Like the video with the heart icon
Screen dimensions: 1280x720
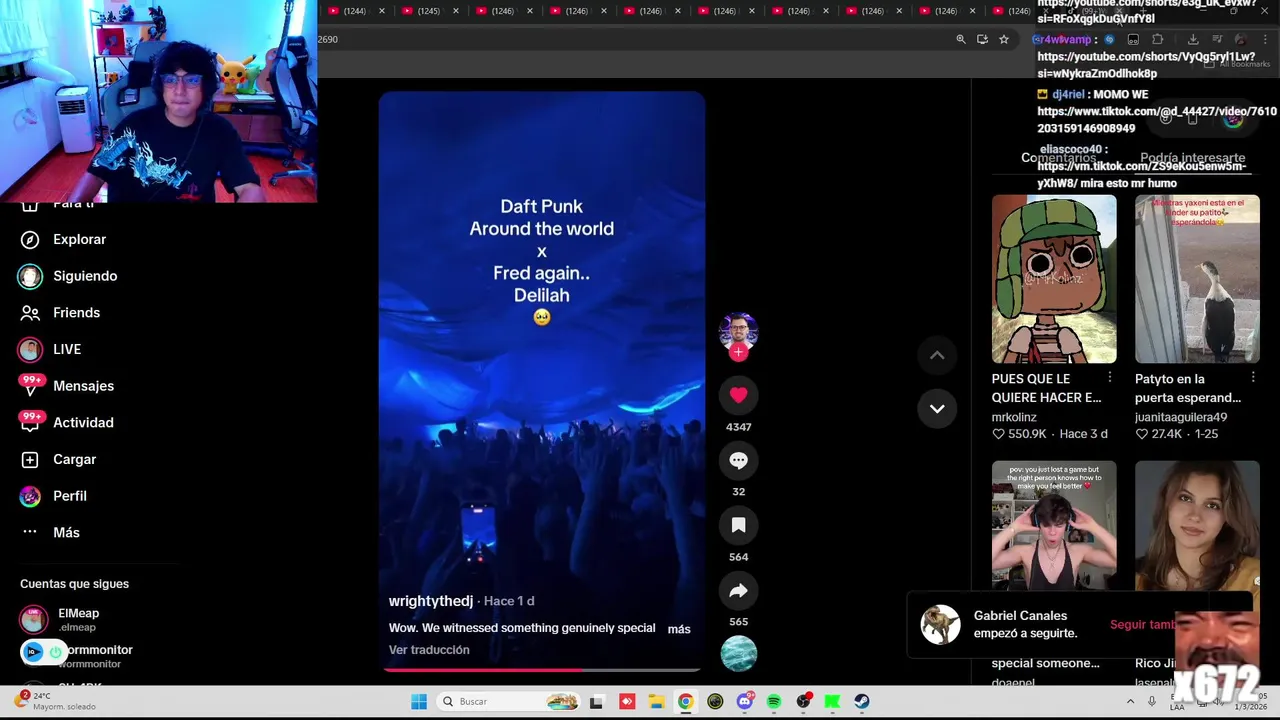click(x=738, y=395)
